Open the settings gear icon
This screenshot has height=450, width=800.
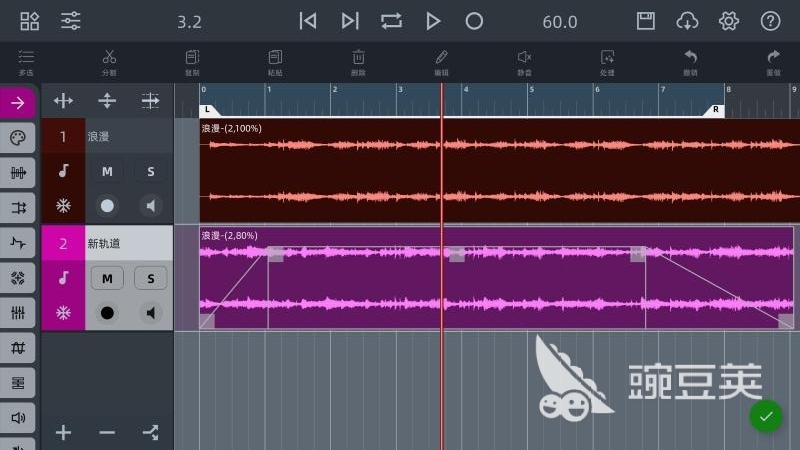pyautogui.click(x=728, y=21)
